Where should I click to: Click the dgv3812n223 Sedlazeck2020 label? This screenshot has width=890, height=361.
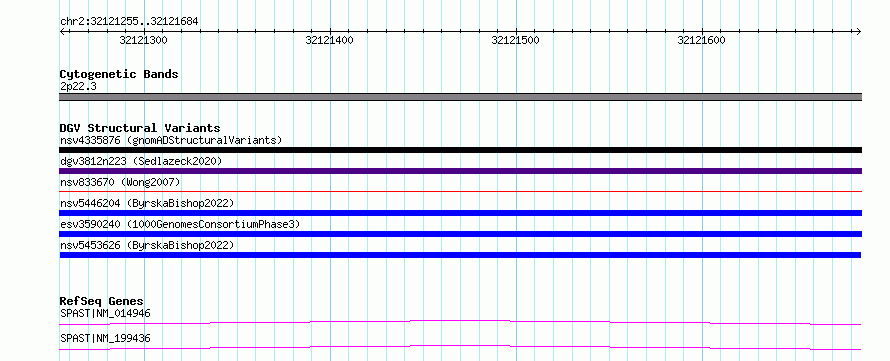pos(141,161)
